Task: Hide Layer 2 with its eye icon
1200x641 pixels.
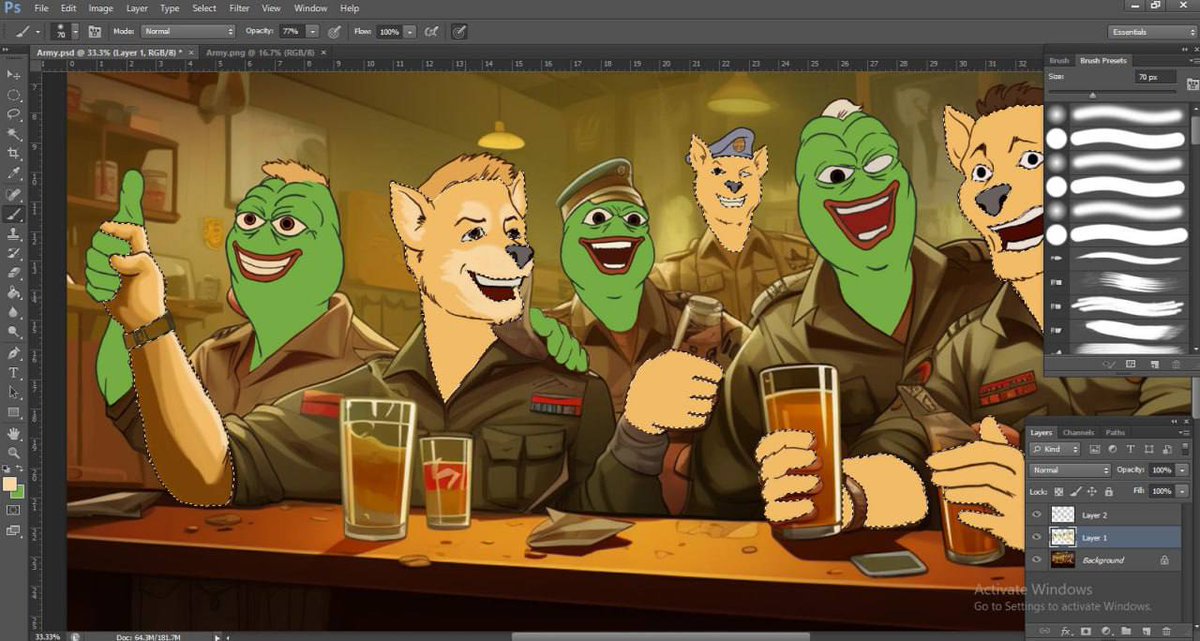Action: (x=1036, y=514)
